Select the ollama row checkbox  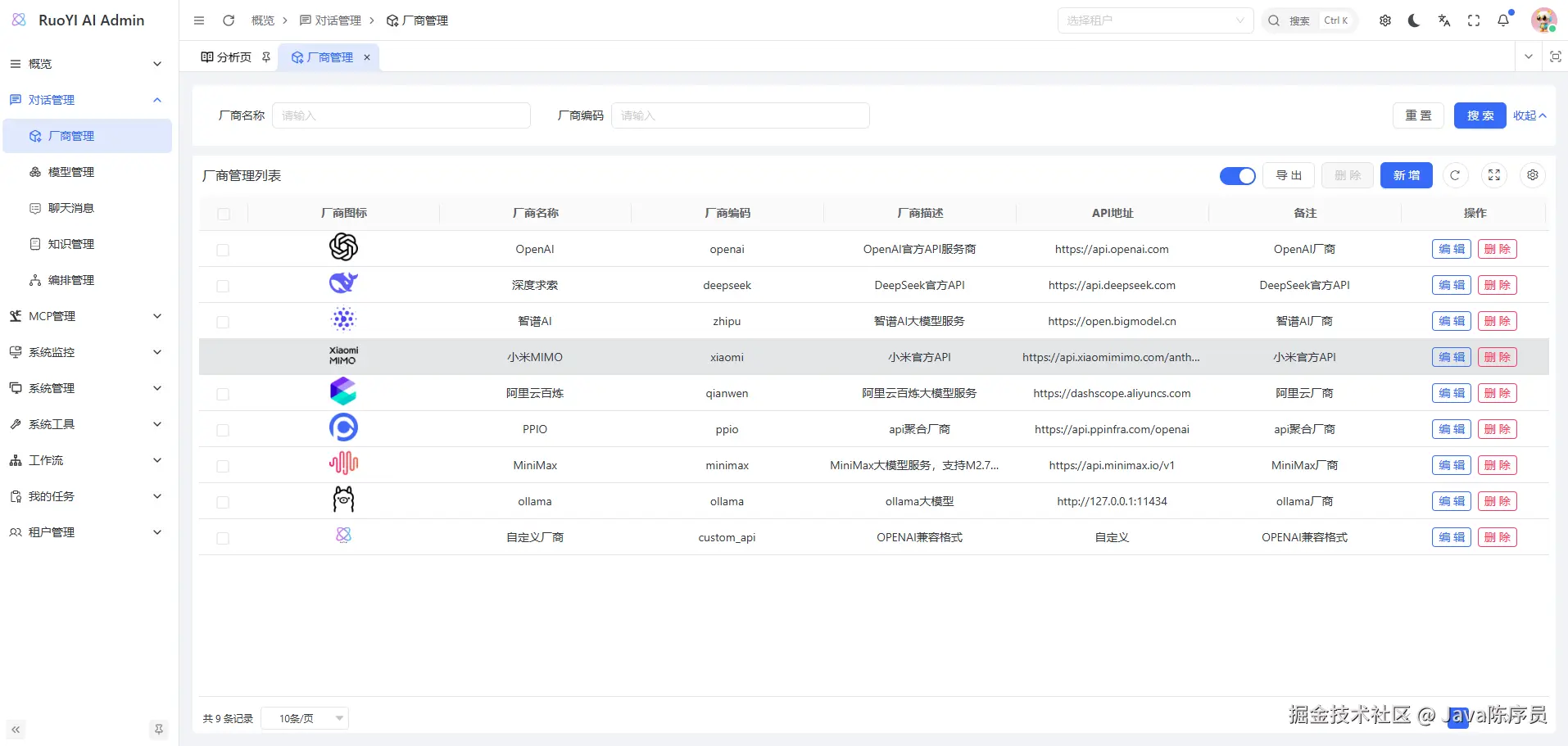point(223,502)
